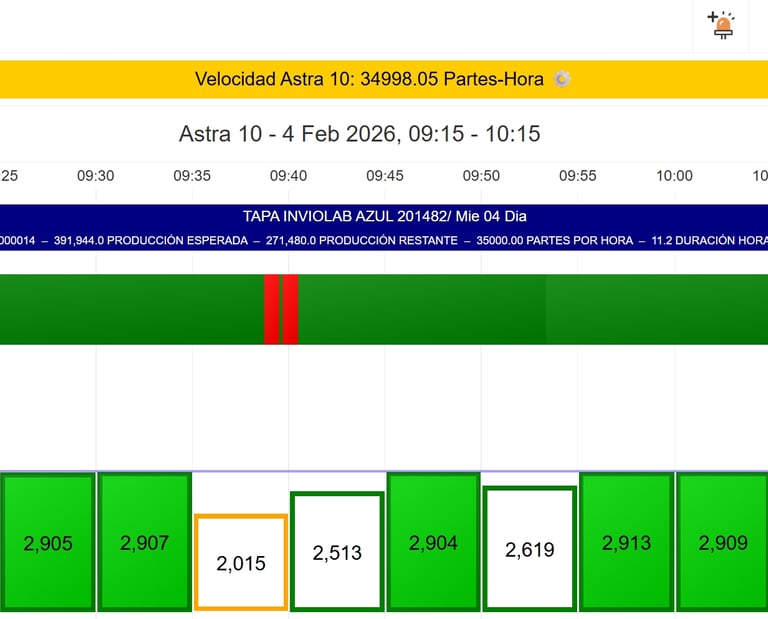Click green running status bar before stops
The image size is (768, 619).
click(x=132, y=310)
